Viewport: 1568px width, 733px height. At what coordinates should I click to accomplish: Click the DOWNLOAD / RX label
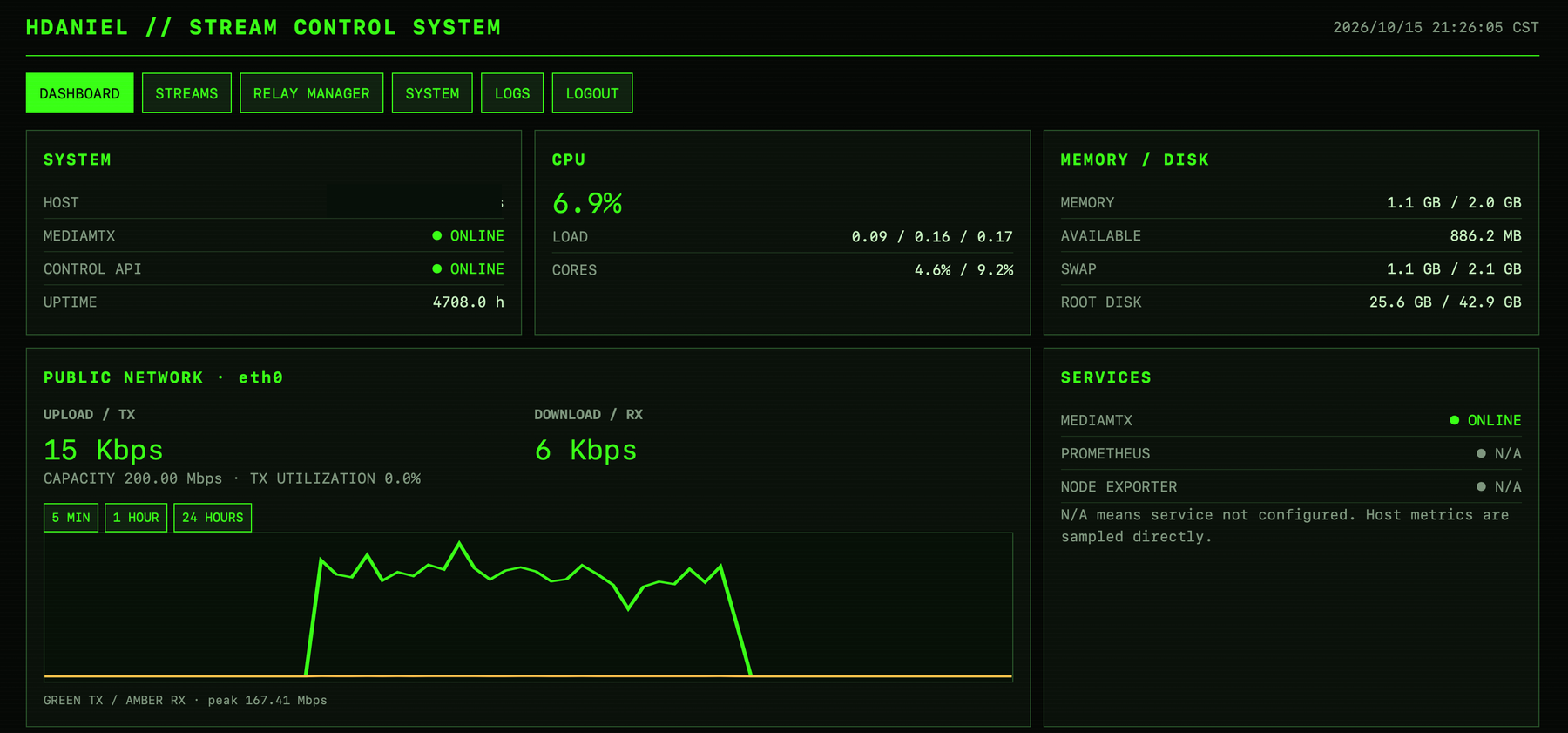pos(589,415)
